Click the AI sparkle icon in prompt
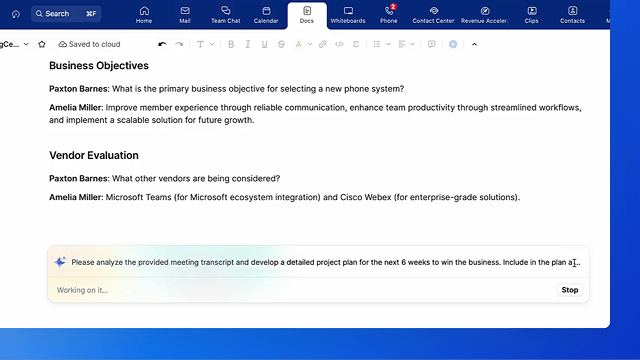This screenshot has width=640, height=360. 60,262
